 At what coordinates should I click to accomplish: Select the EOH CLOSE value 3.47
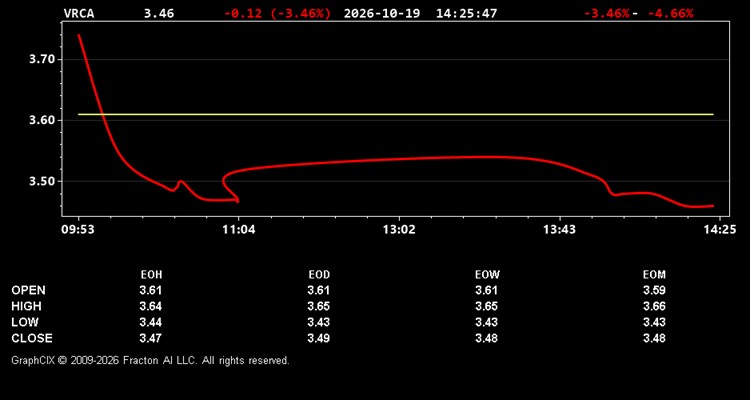coord(151,338)
